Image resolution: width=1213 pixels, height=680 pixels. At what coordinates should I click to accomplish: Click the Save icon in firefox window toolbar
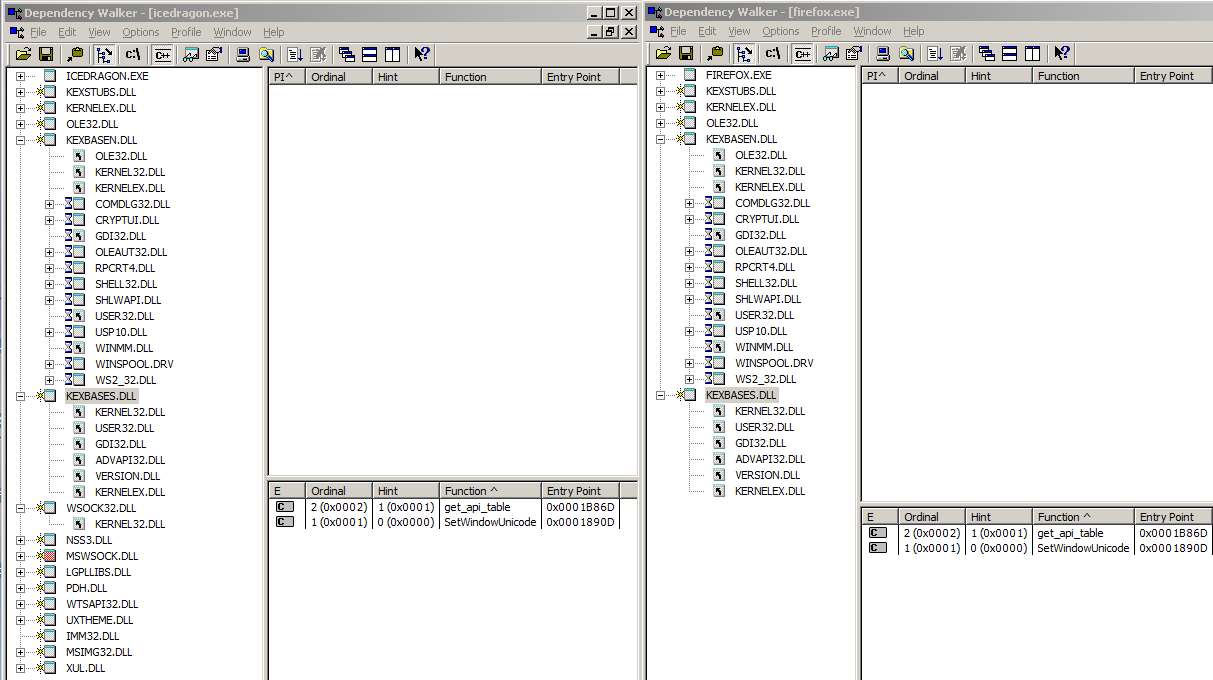[685, 54]
